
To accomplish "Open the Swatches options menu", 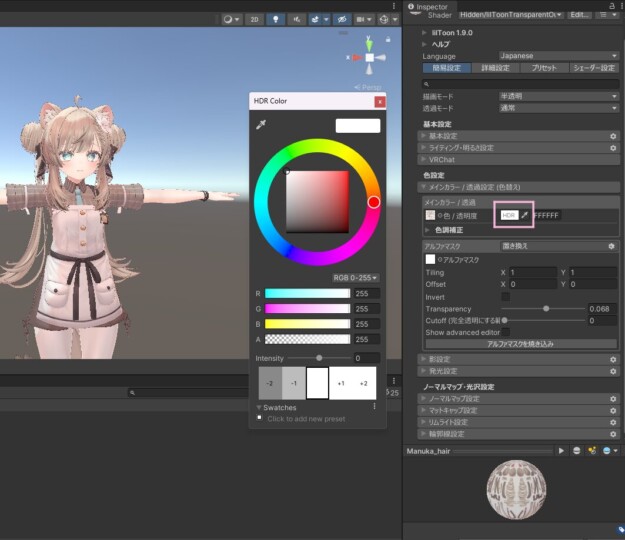I will click(x=374, y=406).
